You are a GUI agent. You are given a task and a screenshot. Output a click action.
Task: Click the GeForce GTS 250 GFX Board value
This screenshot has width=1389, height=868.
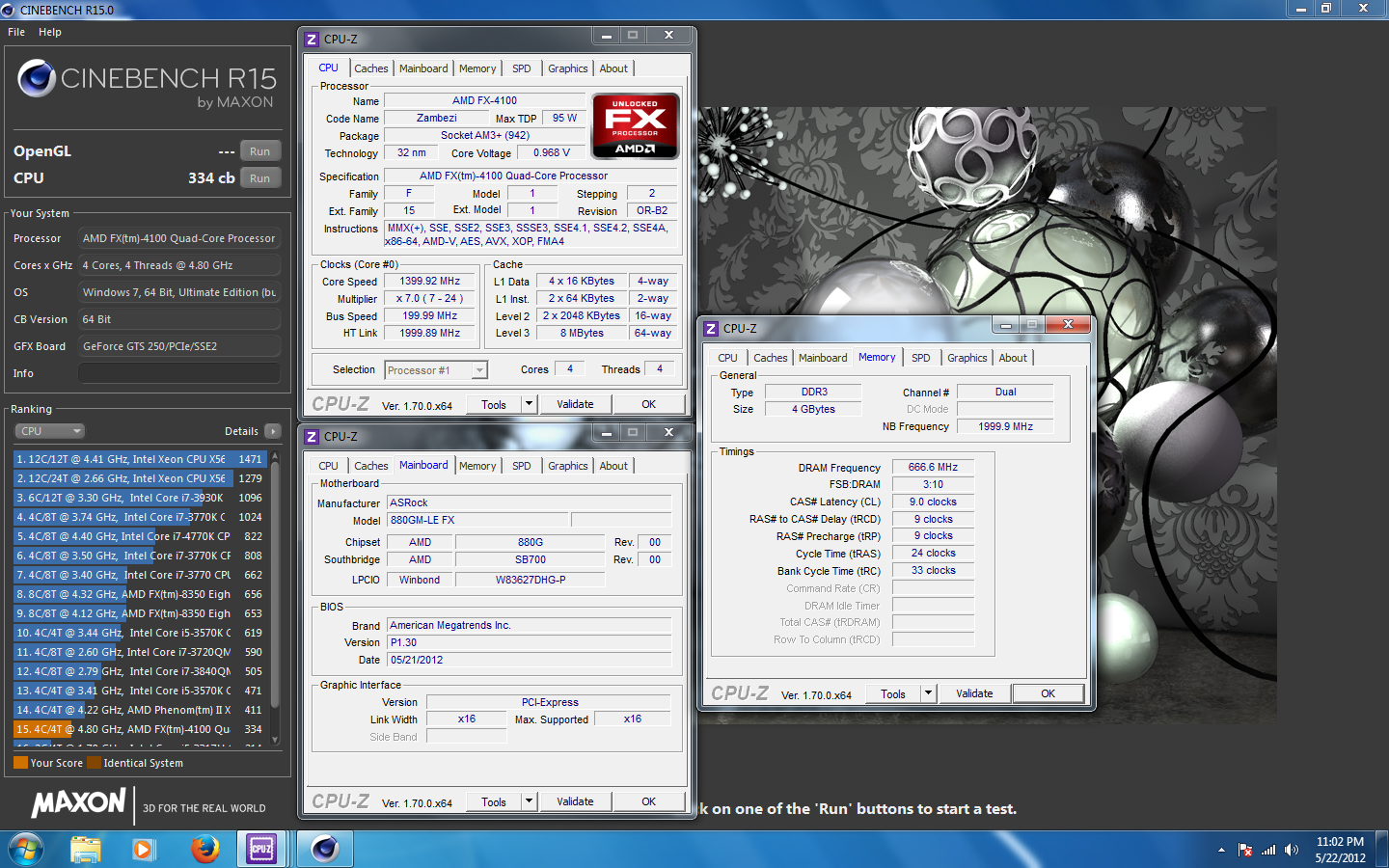tap(179, 346)
